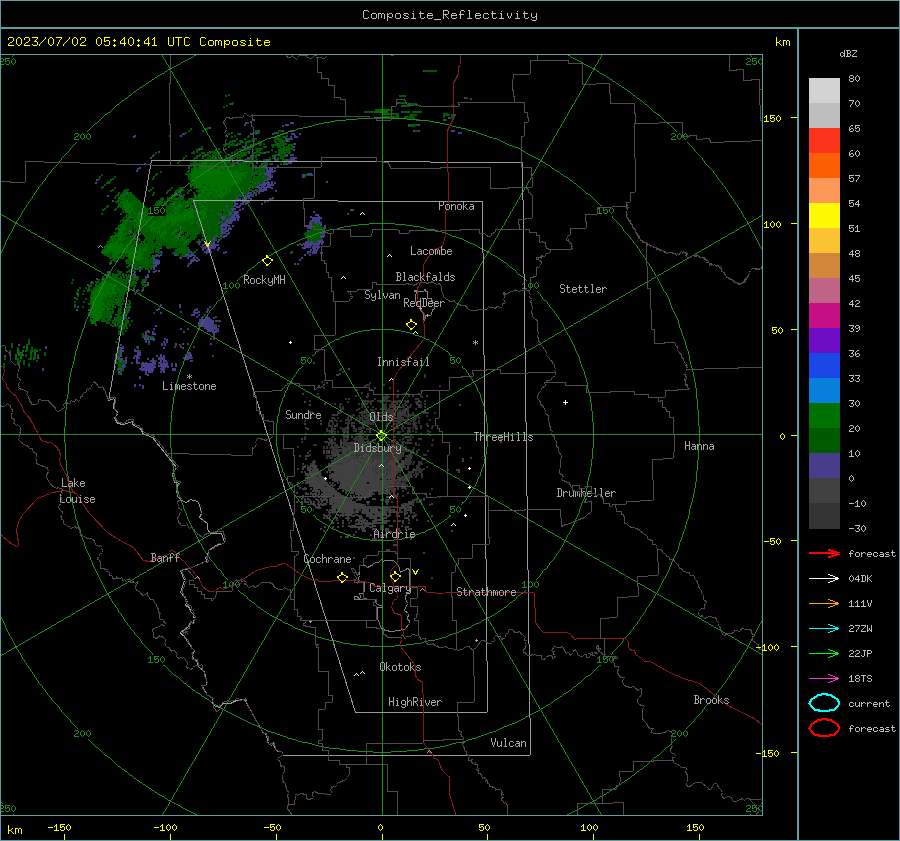Click the RockyMH map label
900x841 pixels.
tap(264, 280)
